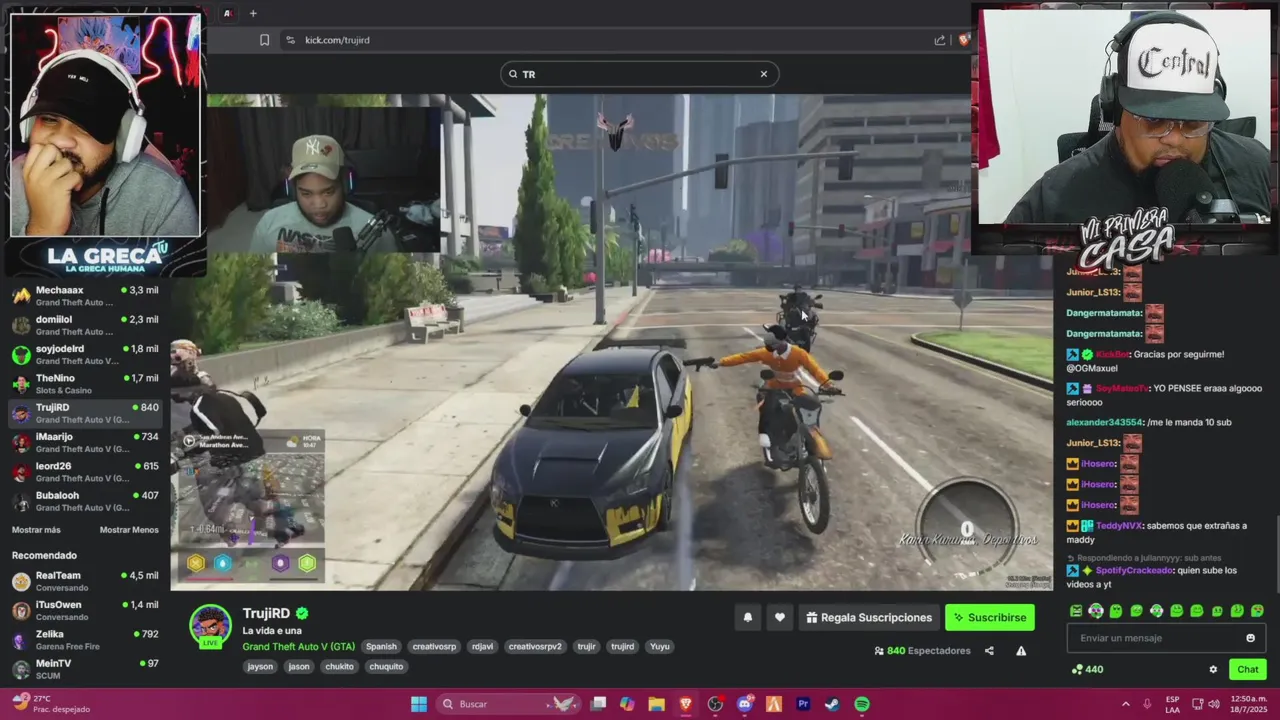The width and height of the screenshot is (1280, 720).
Task: Open Bubalooh channel in sidebar
Action: tap(85, 501)
